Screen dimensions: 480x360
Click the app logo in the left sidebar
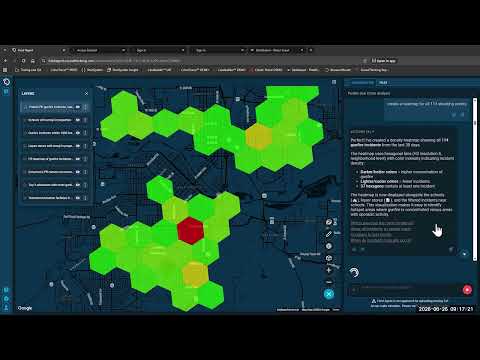click(6, 82)
